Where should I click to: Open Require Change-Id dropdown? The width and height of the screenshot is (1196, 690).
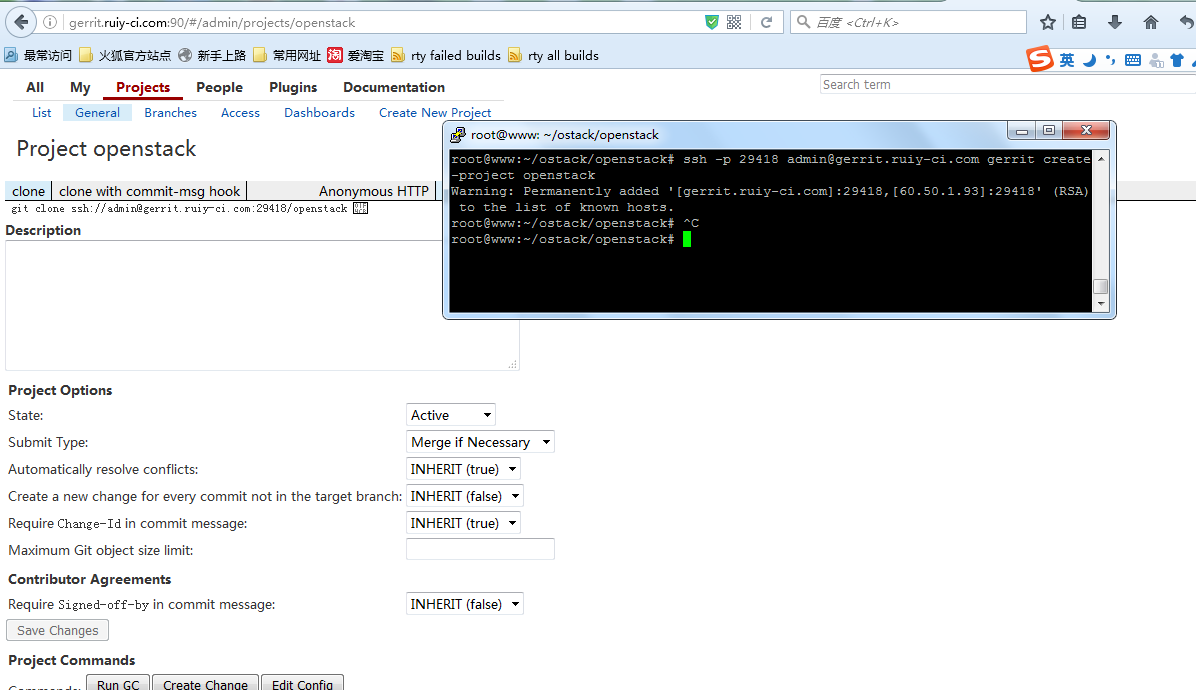(x=463, y=523)
